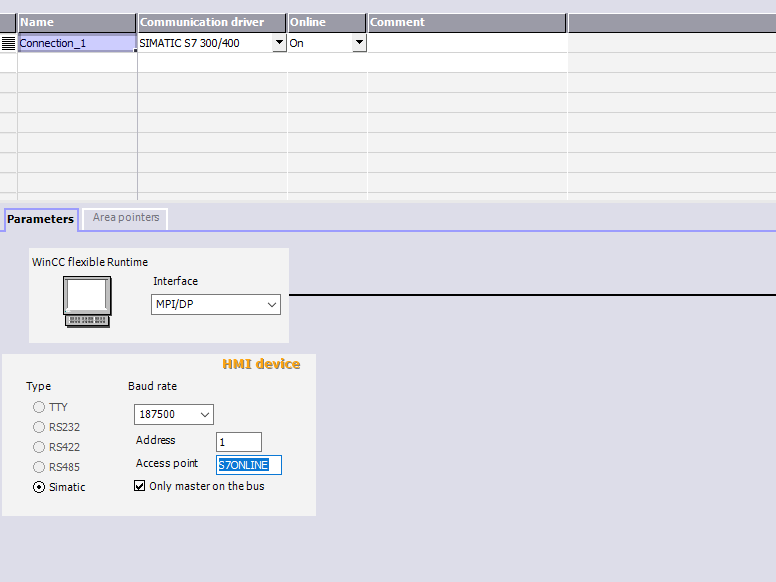Image resolution: width=776 pixels, height=582 pixels.
Task: Click the Comment cell of Connection_1
Action: point(467,43)
